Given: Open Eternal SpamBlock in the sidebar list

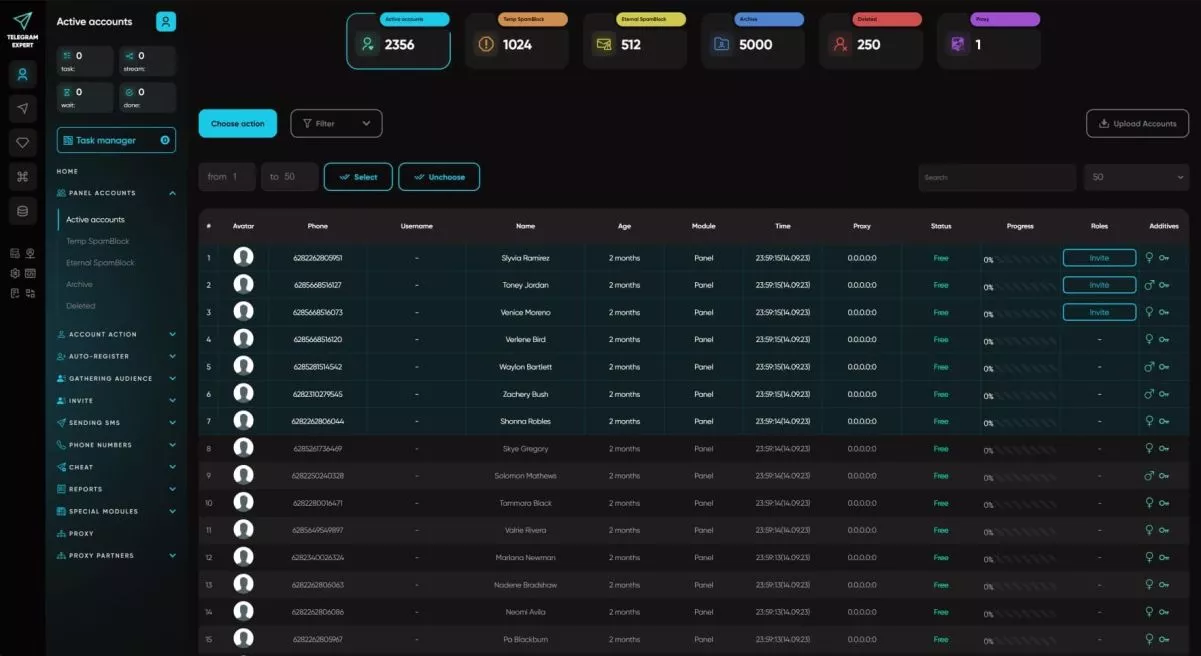Looking at the screenshot, I should [100, 263].
